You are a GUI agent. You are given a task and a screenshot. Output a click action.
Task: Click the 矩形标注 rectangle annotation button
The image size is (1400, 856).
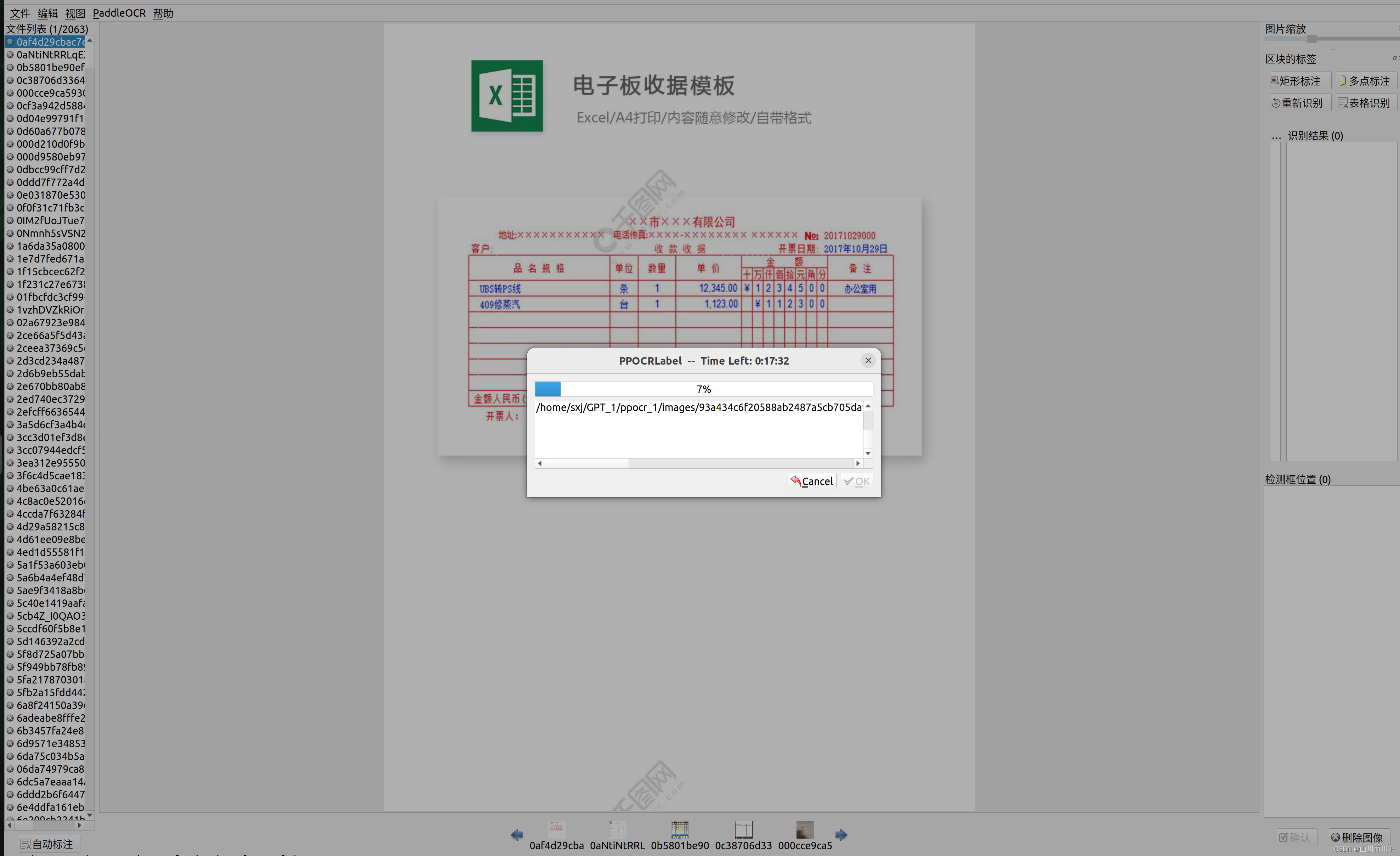(x=1300, y=81)
